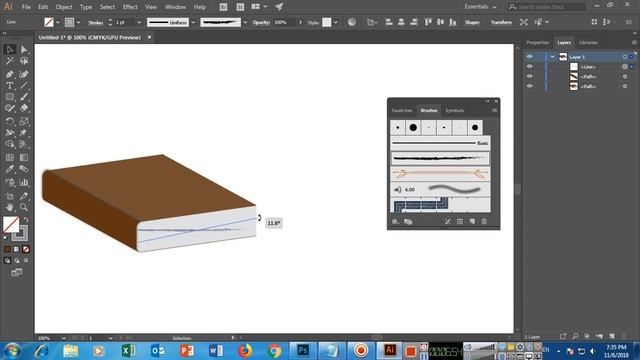
Task: Click target circle of <Line> sublayer
Action: coord(624,67)
